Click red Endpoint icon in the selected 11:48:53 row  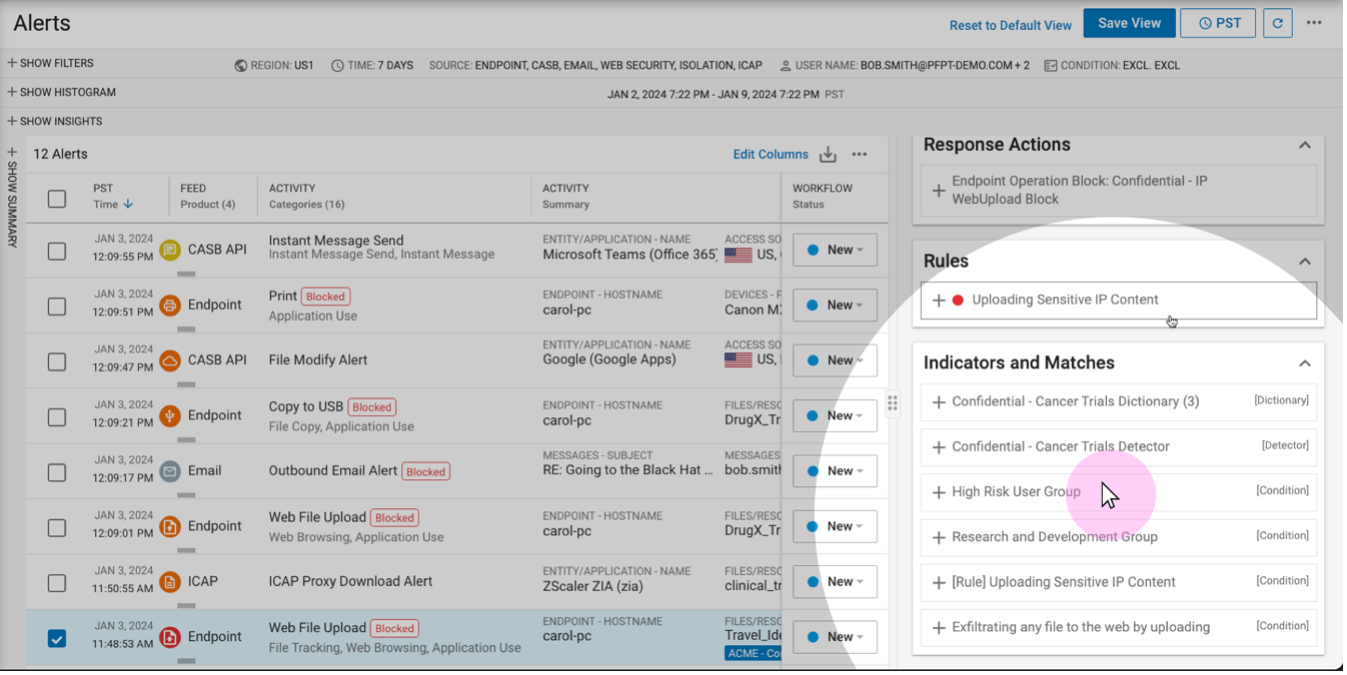170,636
